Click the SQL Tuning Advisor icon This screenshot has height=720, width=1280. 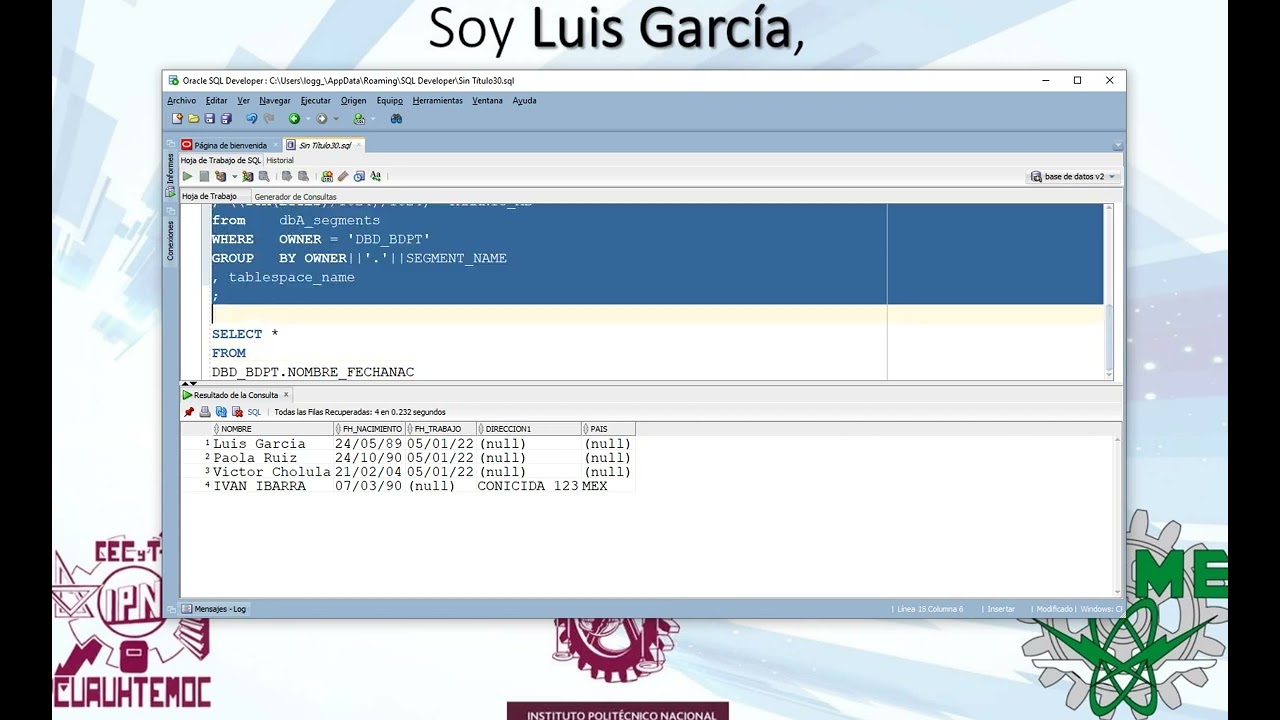[264, 176]
